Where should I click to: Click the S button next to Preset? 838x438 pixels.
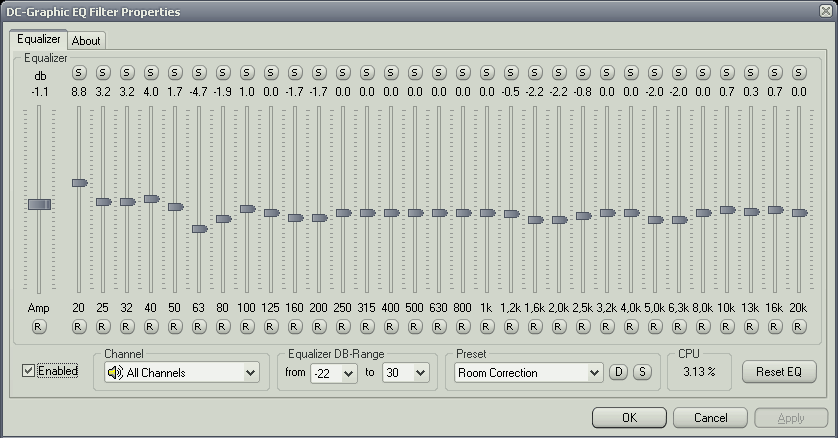[641, 373]
